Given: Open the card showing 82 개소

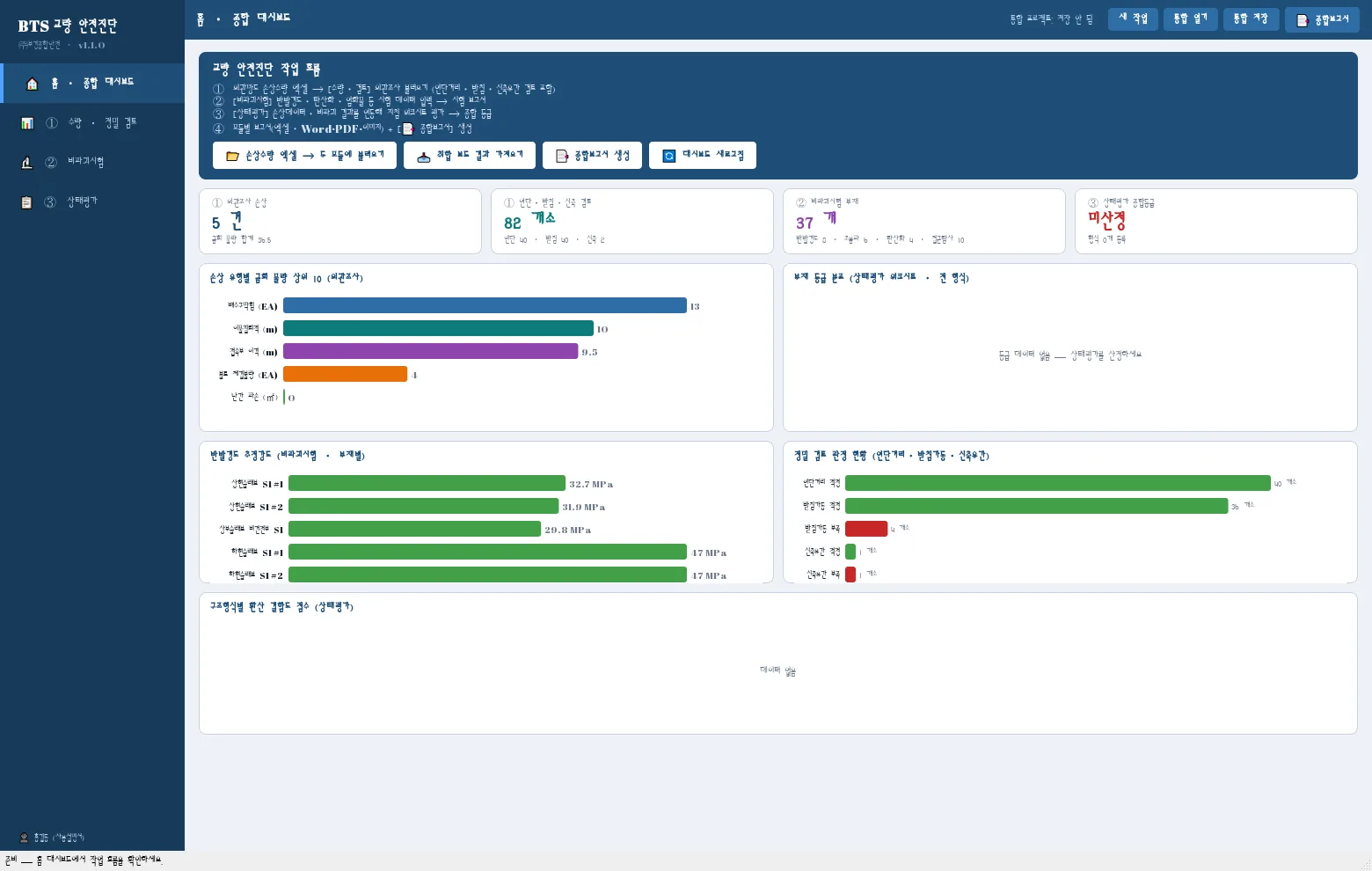Looking at the screenshot, I should point(632,221).
